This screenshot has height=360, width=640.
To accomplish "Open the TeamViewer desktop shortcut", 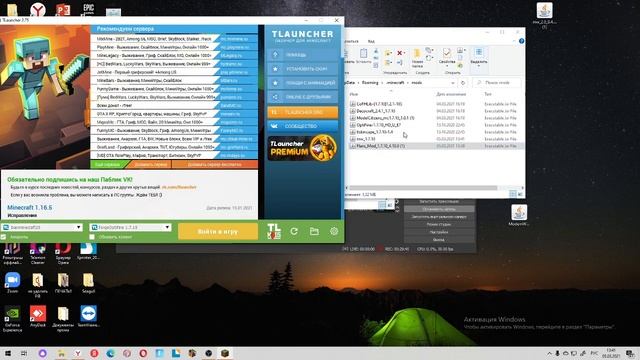I will (x=88, y=317).
